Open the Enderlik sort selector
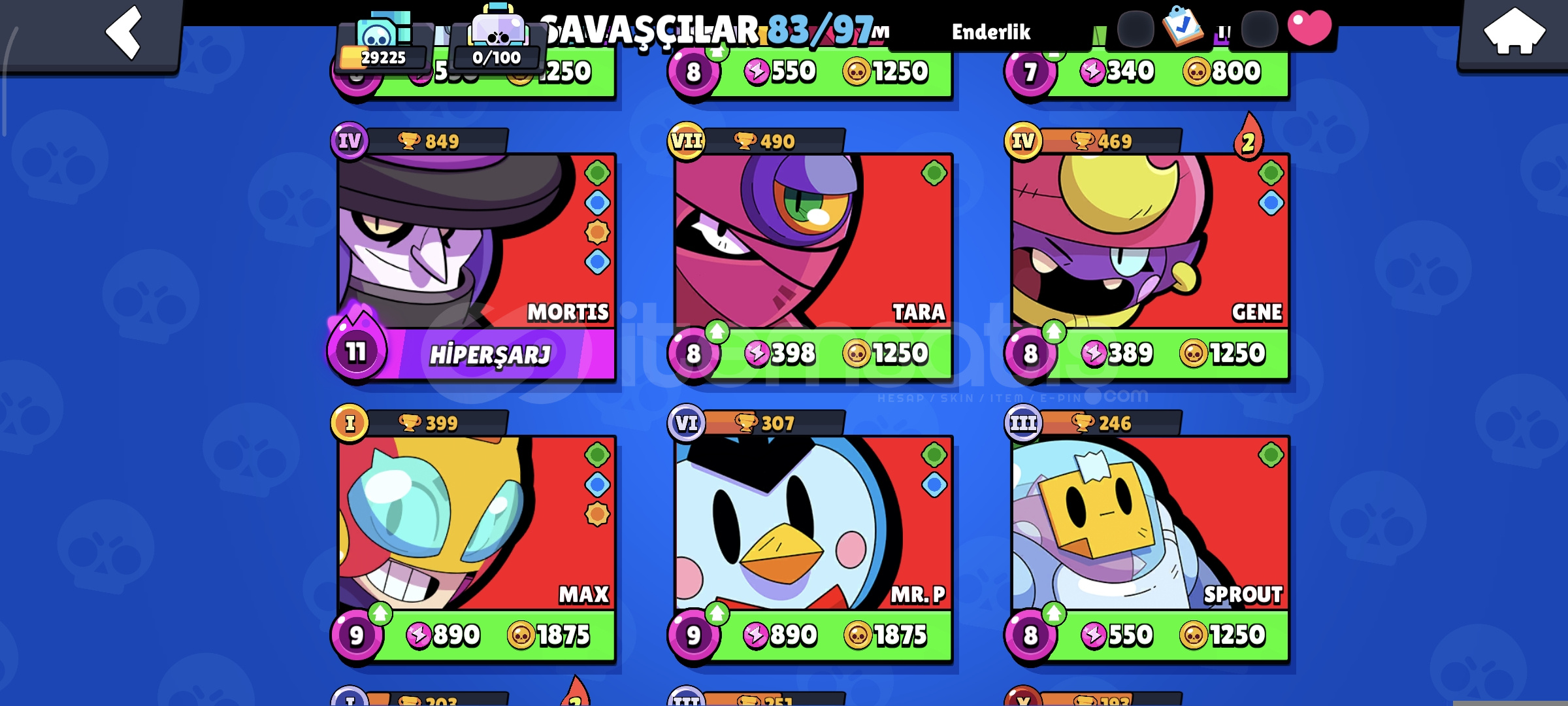 click(x=990, y=31)
